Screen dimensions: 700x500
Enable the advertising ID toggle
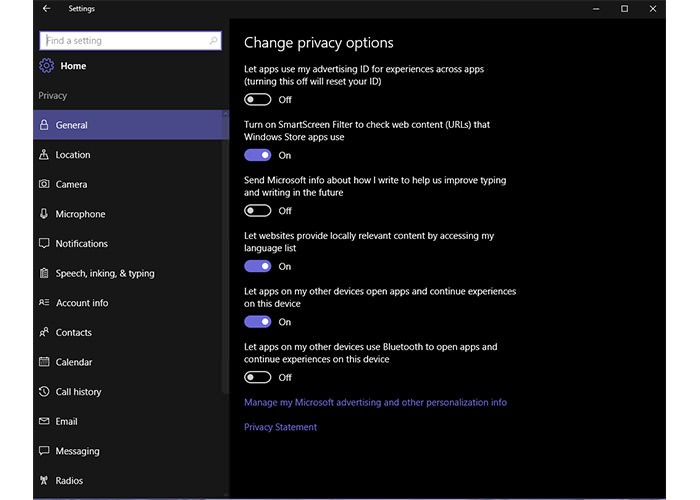(x=258, y=100)
